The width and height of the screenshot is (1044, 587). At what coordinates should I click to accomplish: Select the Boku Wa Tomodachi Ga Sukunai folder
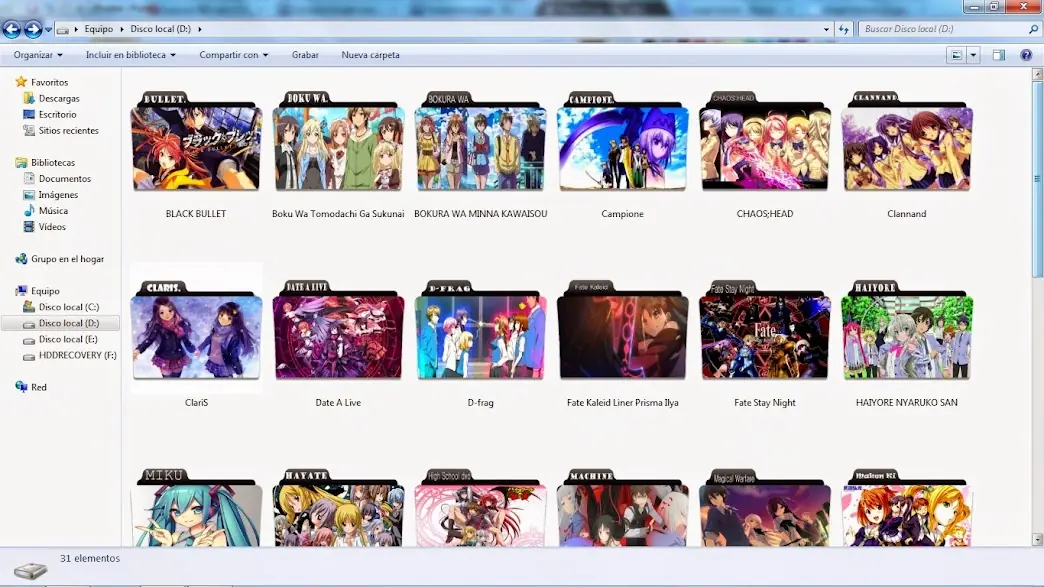coord(338,141)
